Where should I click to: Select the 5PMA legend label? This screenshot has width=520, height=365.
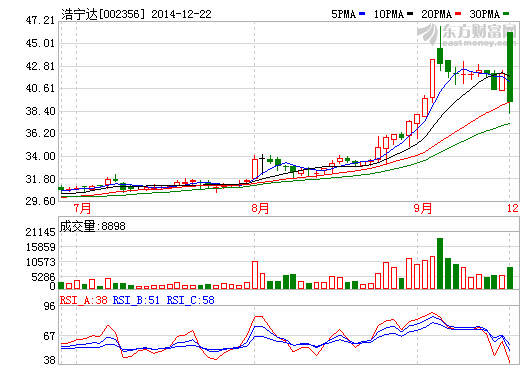pyautogui.click(x=343, y=14)
